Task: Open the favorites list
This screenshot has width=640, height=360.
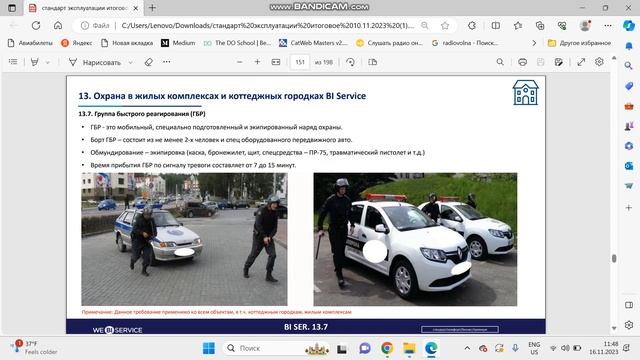Action: click(518, 25)
